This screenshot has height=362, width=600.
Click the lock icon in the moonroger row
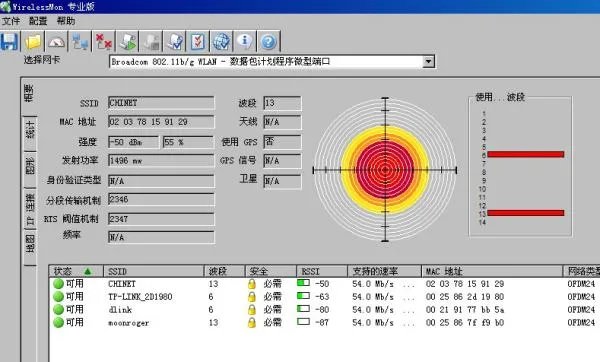point(251,323)
